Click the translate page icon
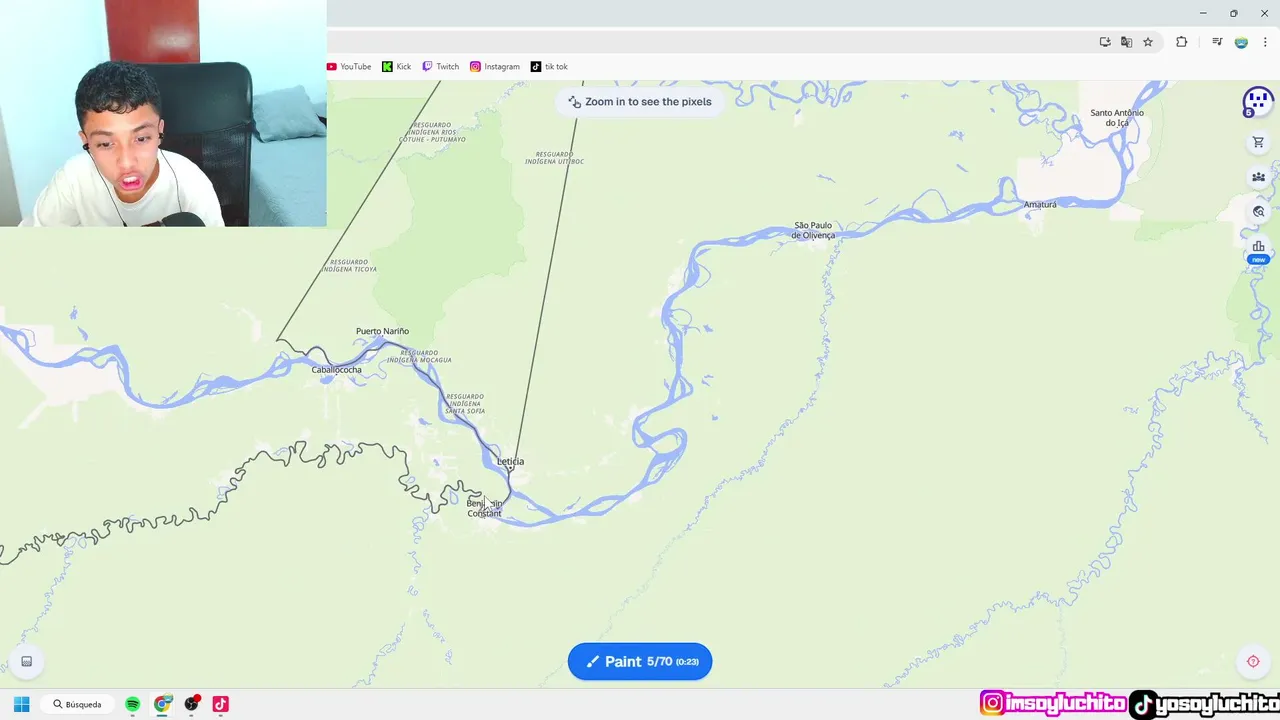 [1126, 42]
